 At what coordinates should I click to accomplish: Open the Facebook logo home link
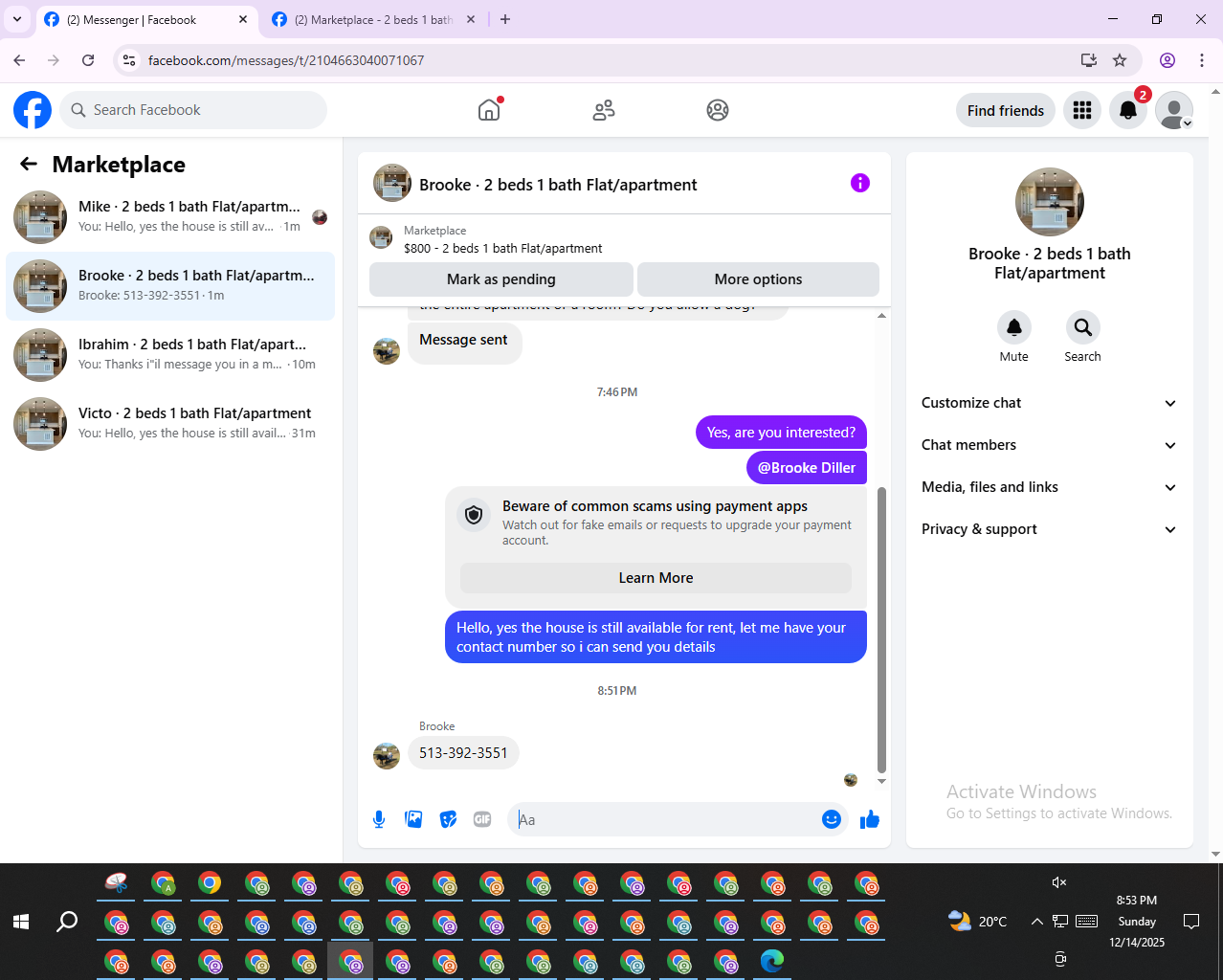tap(33, 110)
